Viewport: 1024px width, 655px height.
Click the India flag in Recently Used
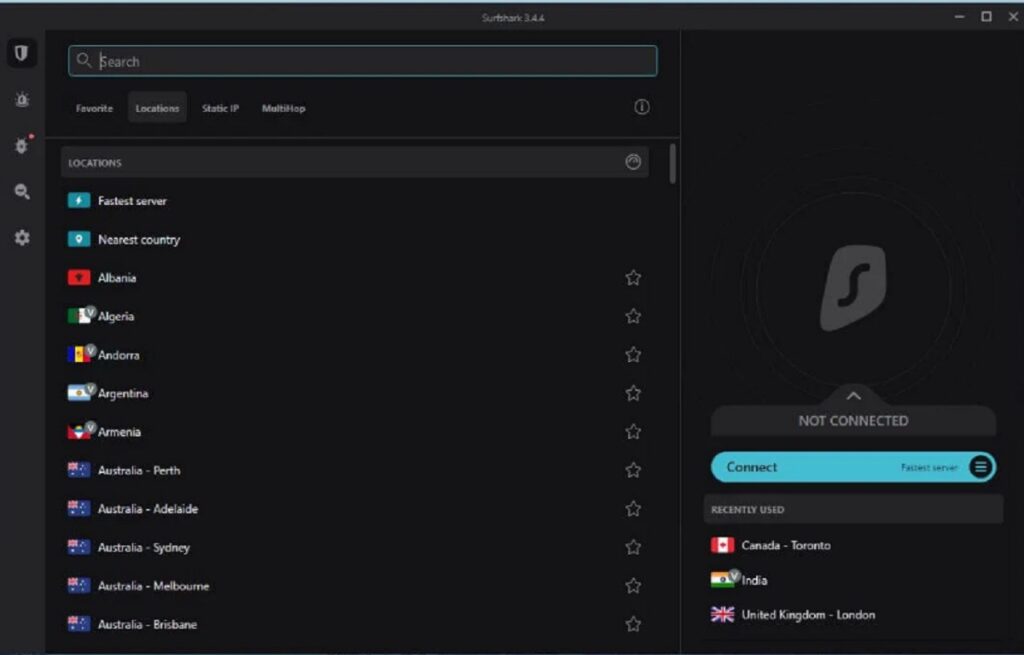pos(722,580)
